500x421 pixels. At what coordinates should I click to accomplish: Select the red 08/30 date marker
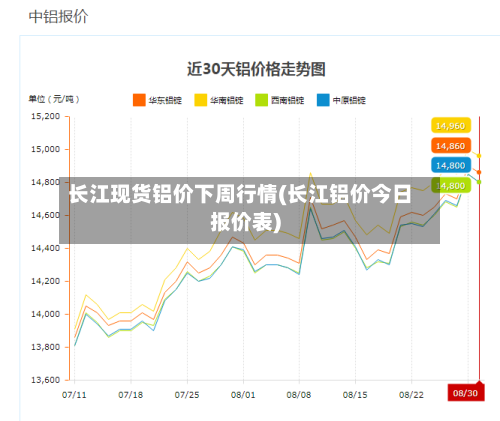coord(466,392)
